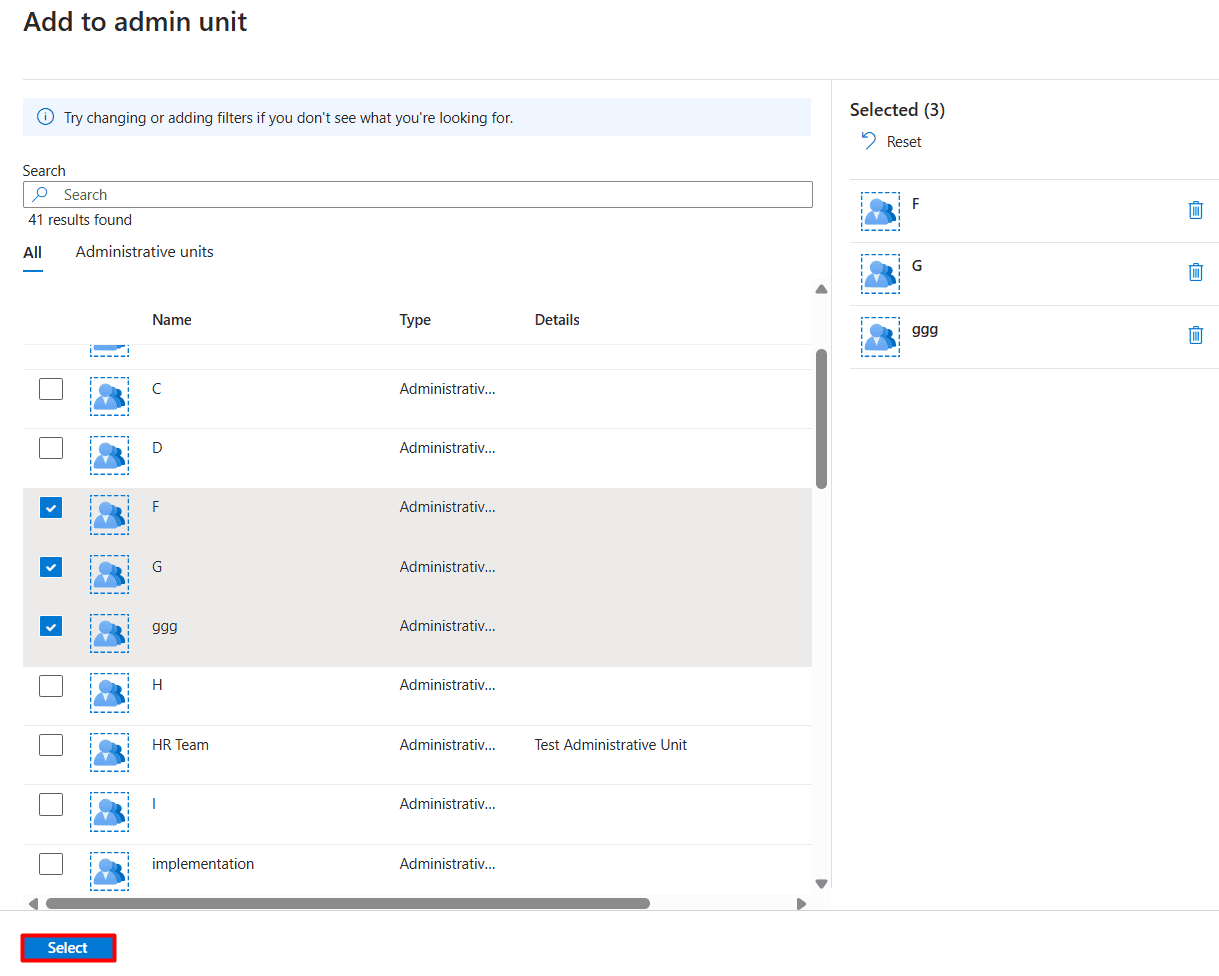Screen dimensions: 1219x976
Task: Click the admin unit icon for implementation
Action: (x=109, y=871)
